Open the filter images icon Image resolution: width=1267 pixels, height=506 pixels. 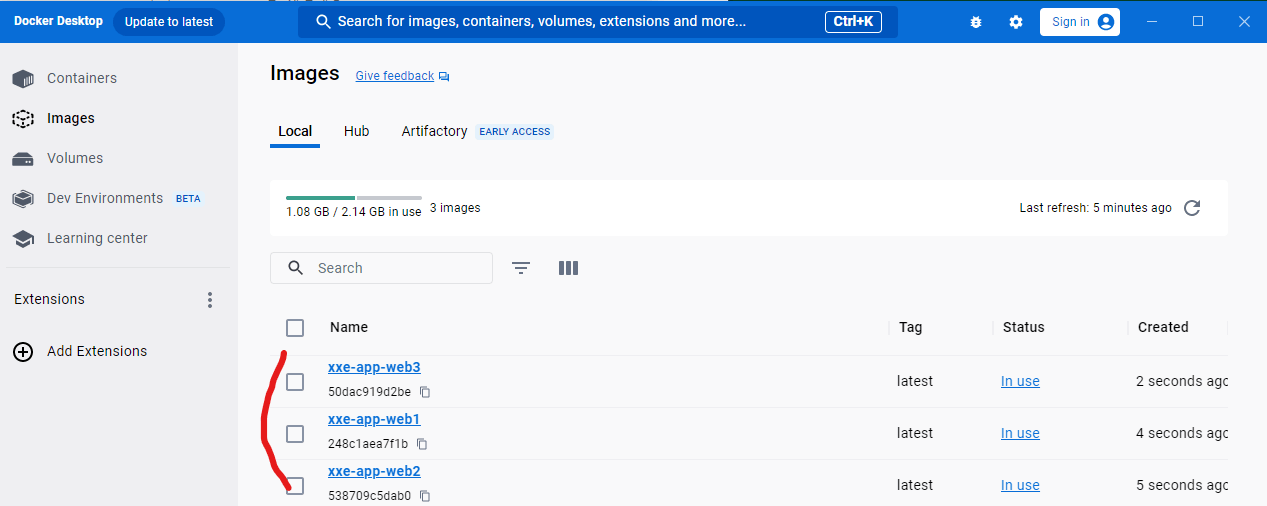pyautogui.click(x=521, y=268)
